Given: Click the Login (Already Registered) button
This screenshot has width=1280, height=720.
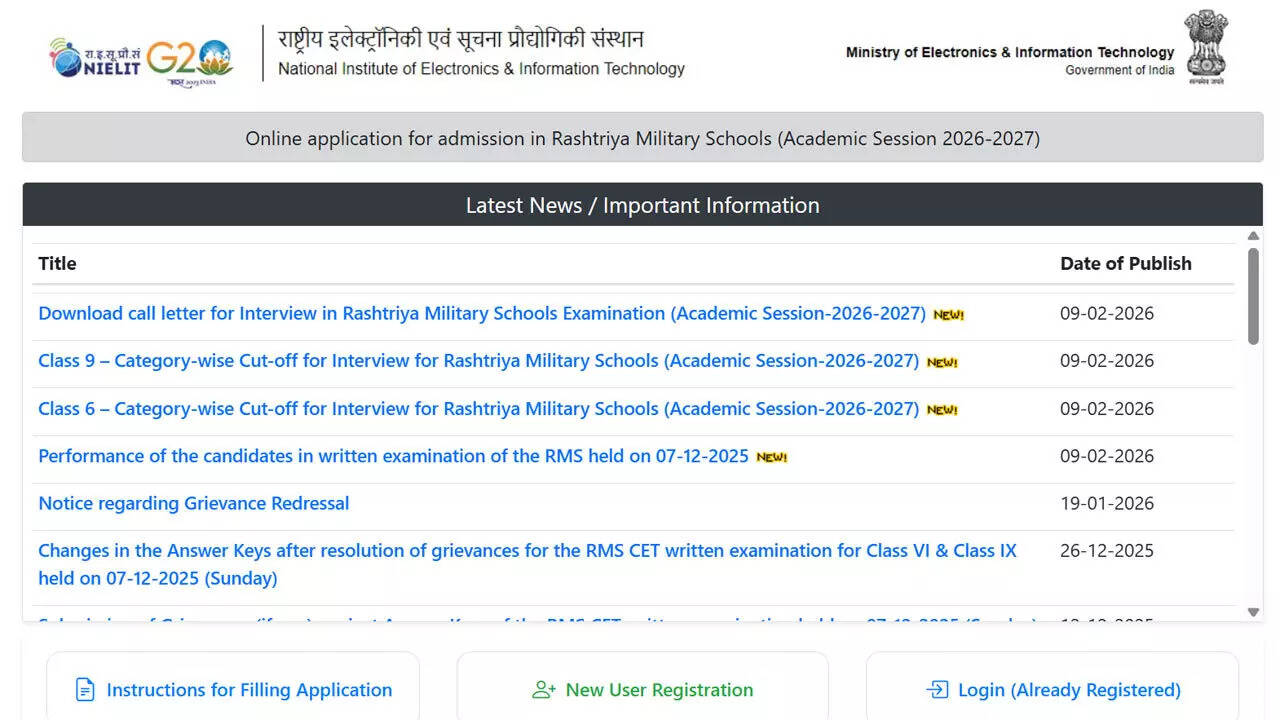Looking at the screenshot, I should coord(1052,690).
